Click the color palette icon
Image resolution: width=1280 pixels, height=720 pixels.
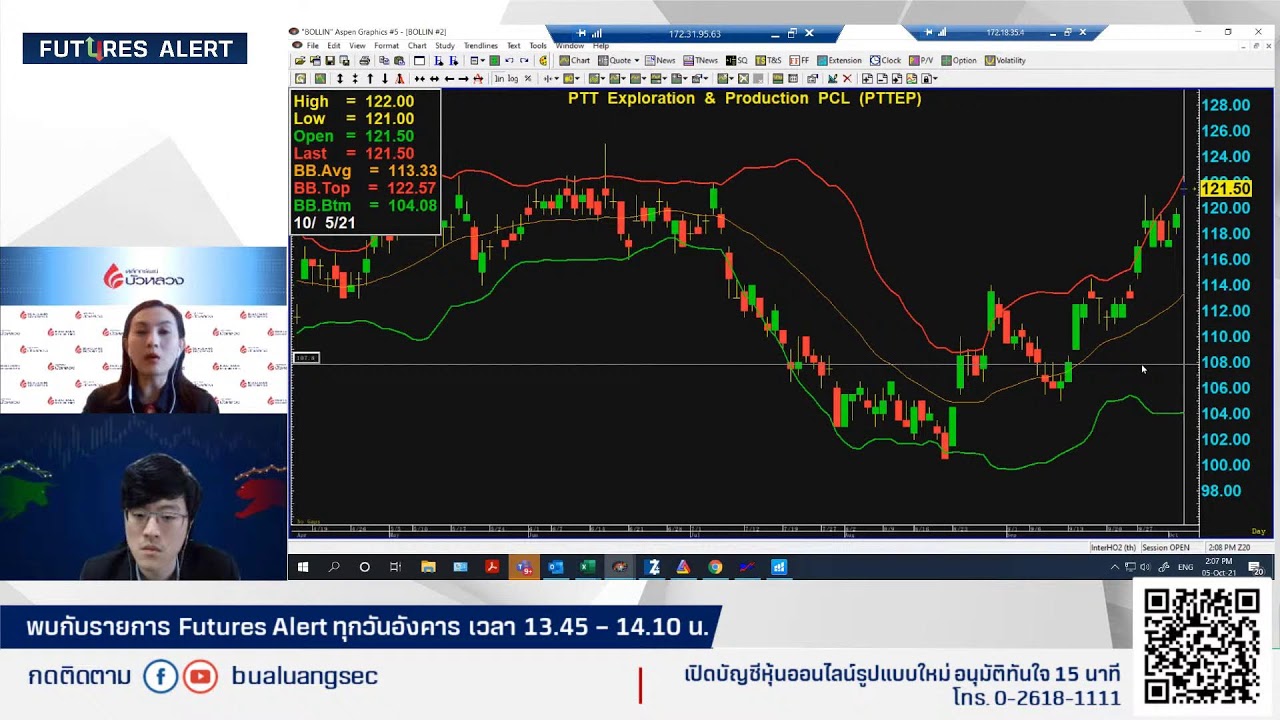(x=543, y=60)
